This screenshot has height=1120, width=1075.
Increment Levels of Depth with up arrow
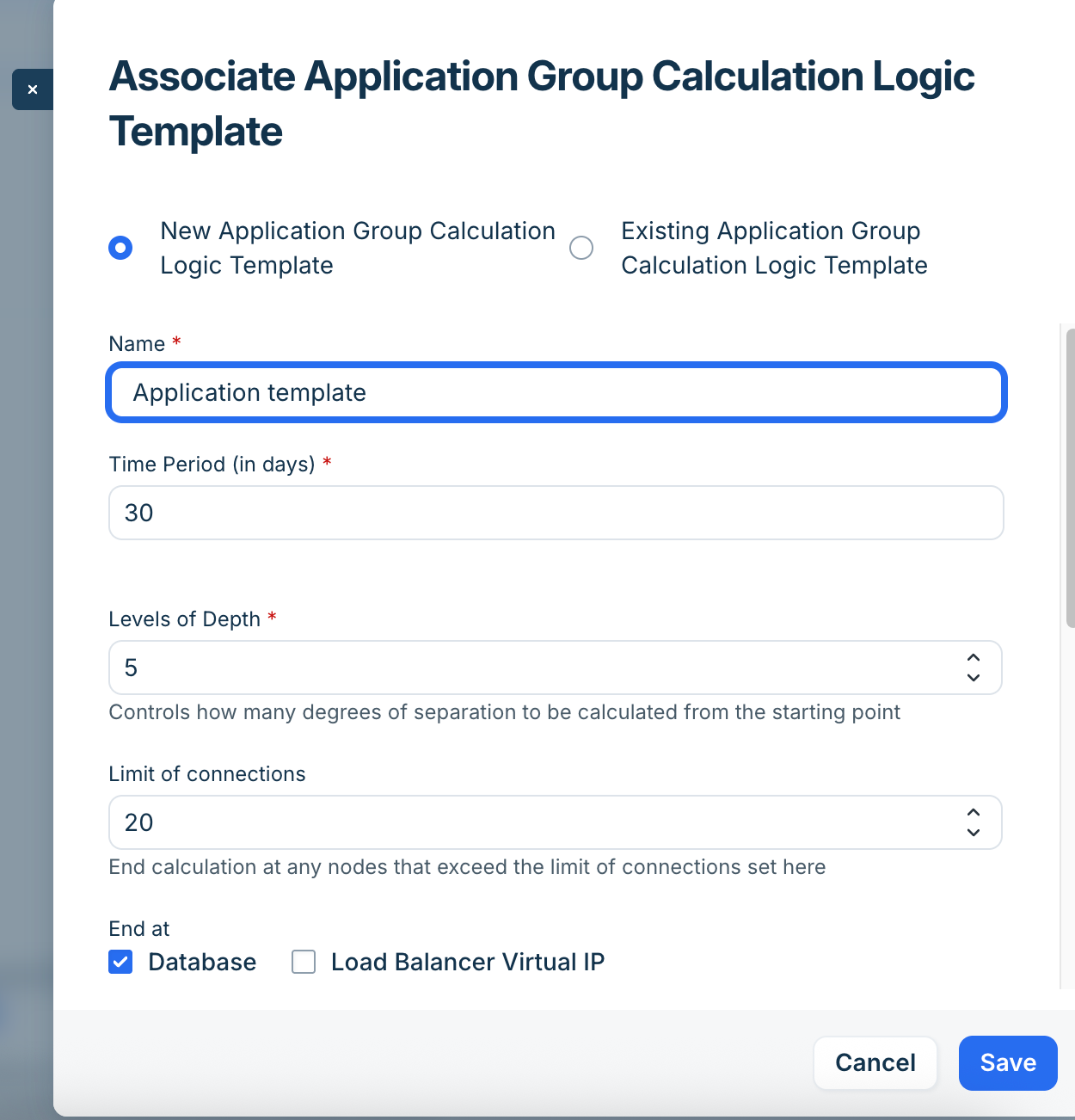(974, 657)
